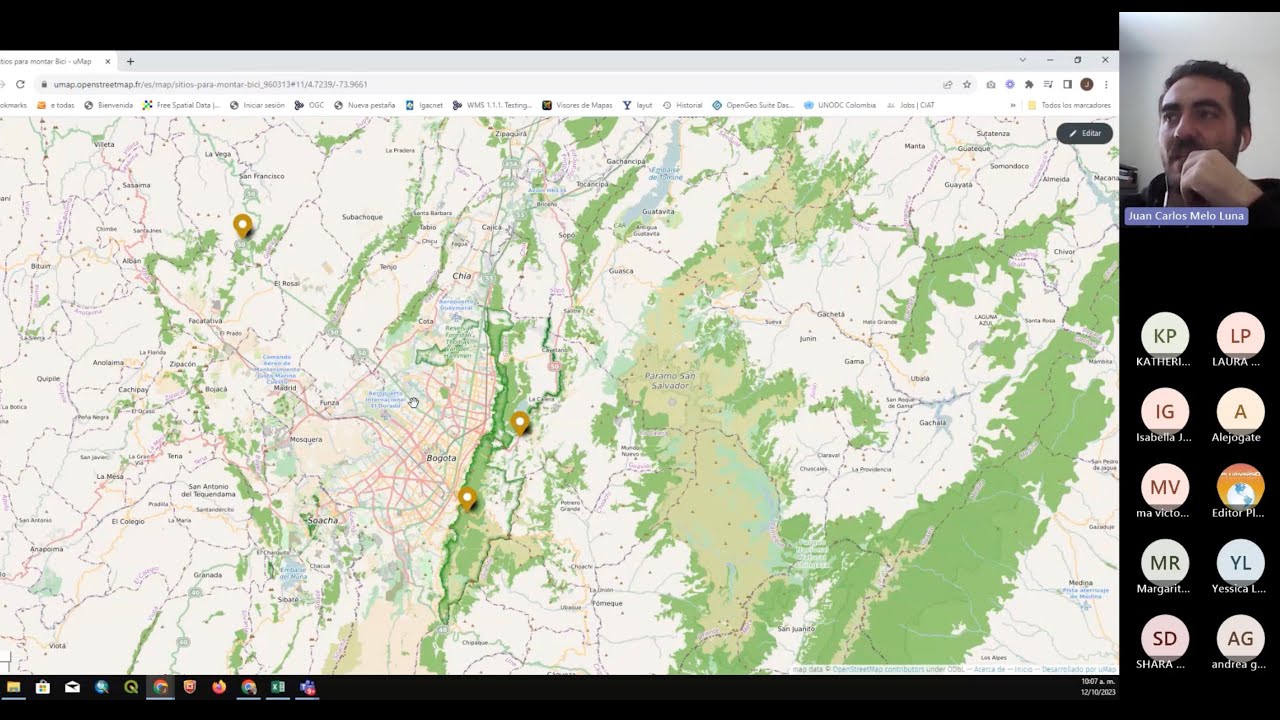
Task: Open the Iniciar sesión bookmark
Action: pos(257,105)
